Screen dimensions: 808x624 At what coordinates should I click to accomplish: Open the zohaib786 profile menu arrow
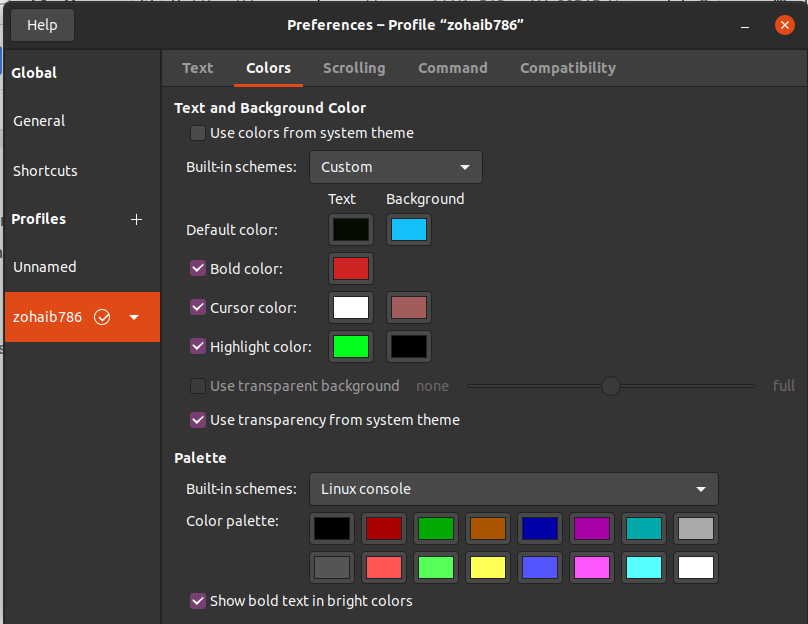point(134,318)
